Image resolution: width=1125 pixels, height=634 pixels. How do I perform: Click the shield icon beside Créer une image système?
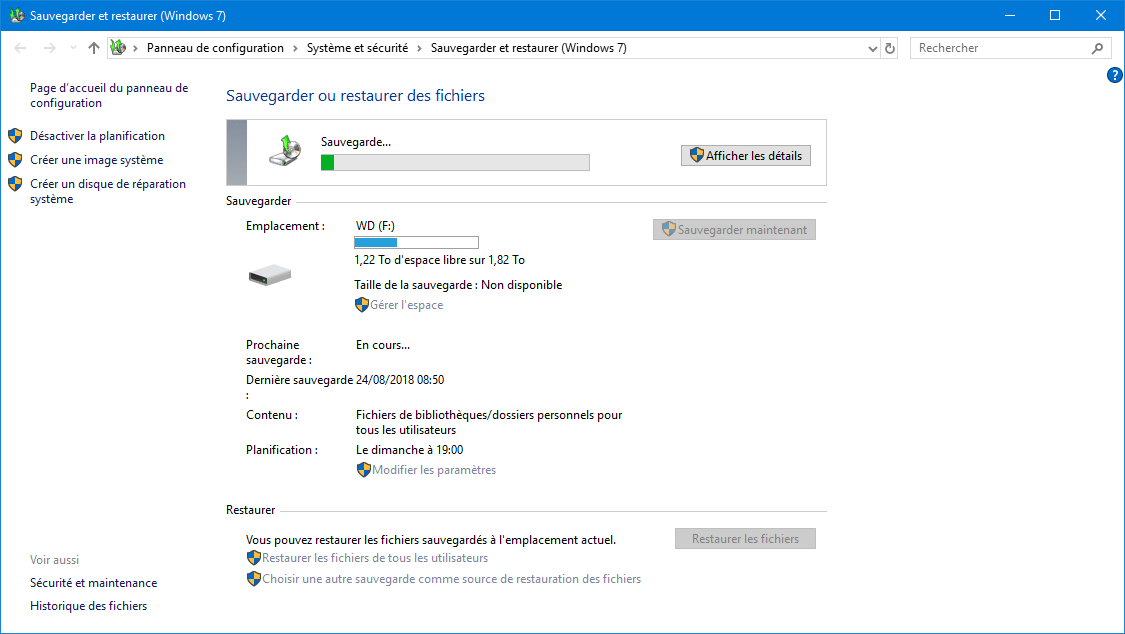click(15, 159)
